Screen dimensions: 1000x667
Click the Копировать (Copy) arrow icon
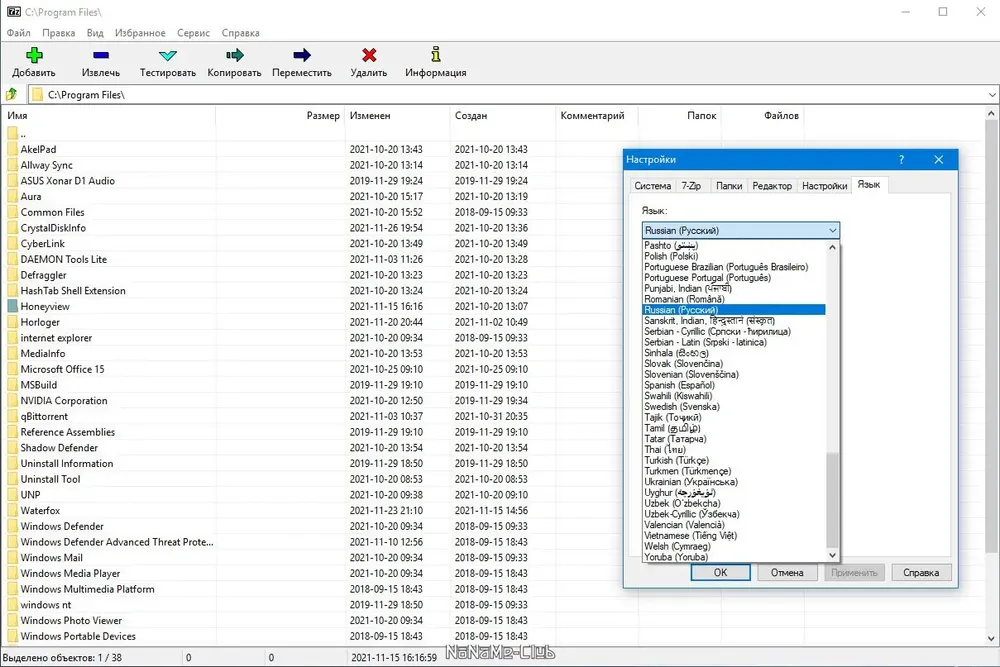click(x=235, y=55)
